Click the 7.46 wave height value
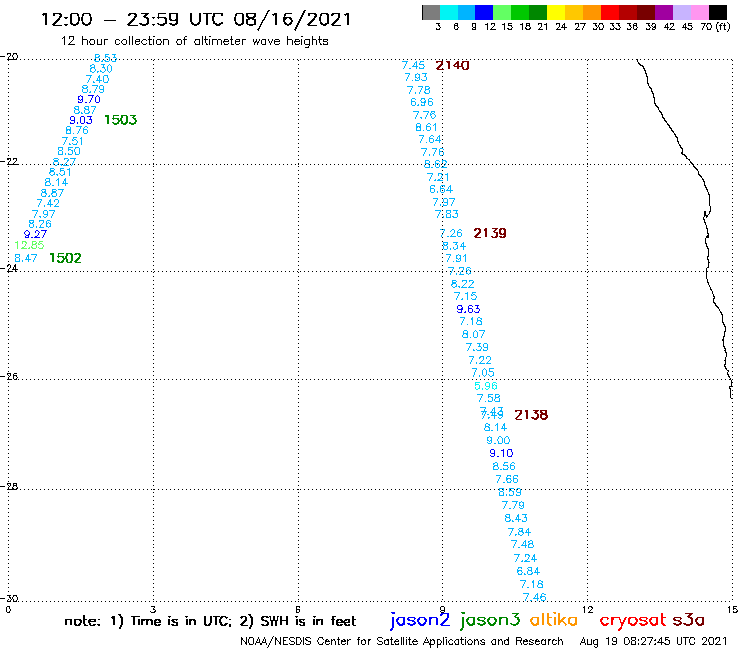Screen dimensions: 740x650 pyautogui.click(x=534, y=598)
